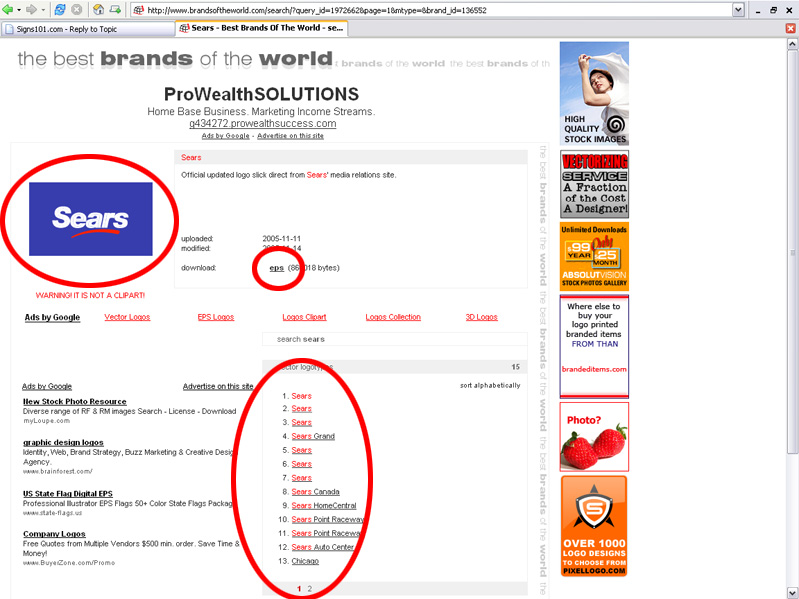Download the eps file

click(277, 268)
